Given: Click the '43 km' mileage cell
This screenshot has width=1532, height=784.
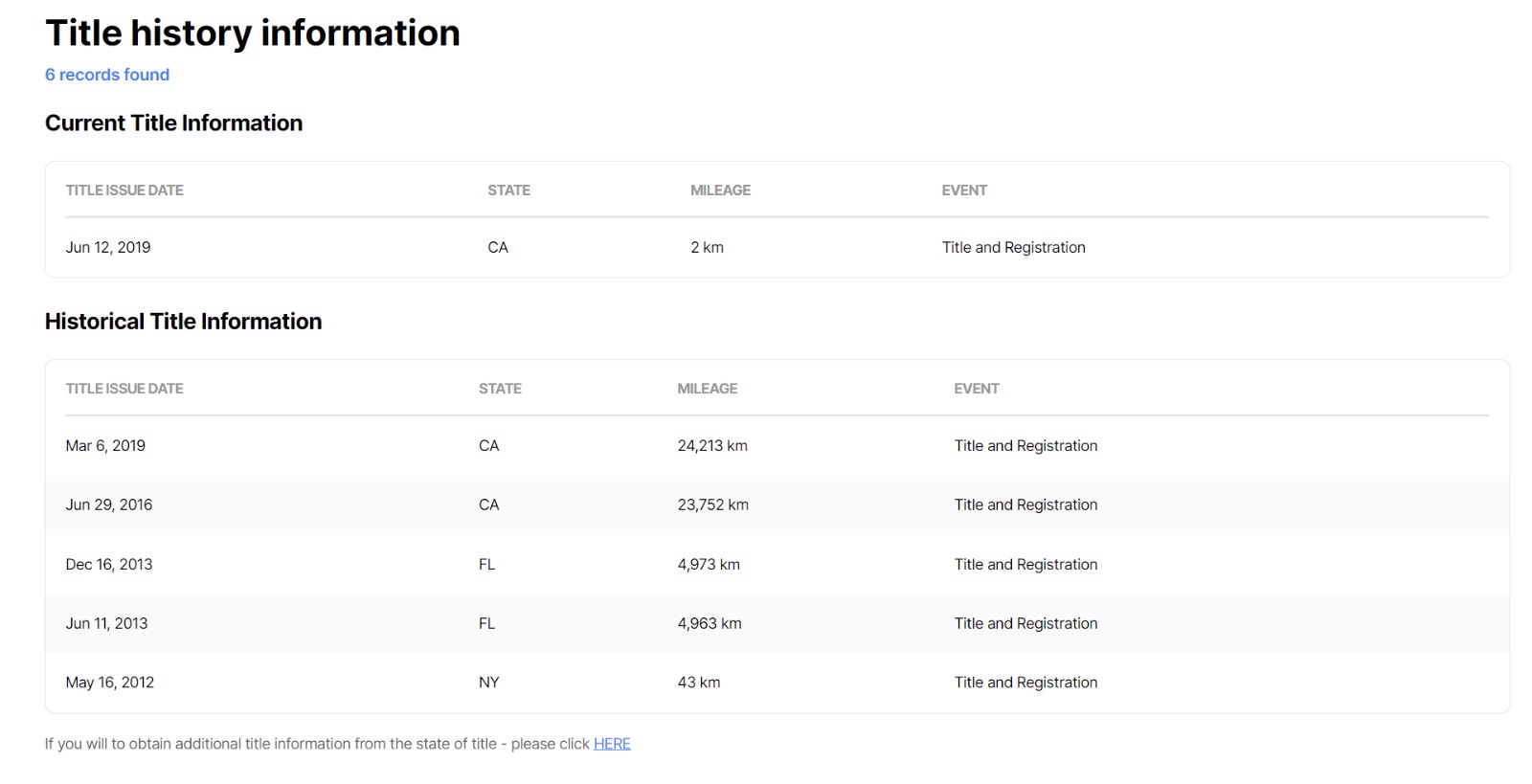Looking at the screenshot, I should click(x=699, y=683).
